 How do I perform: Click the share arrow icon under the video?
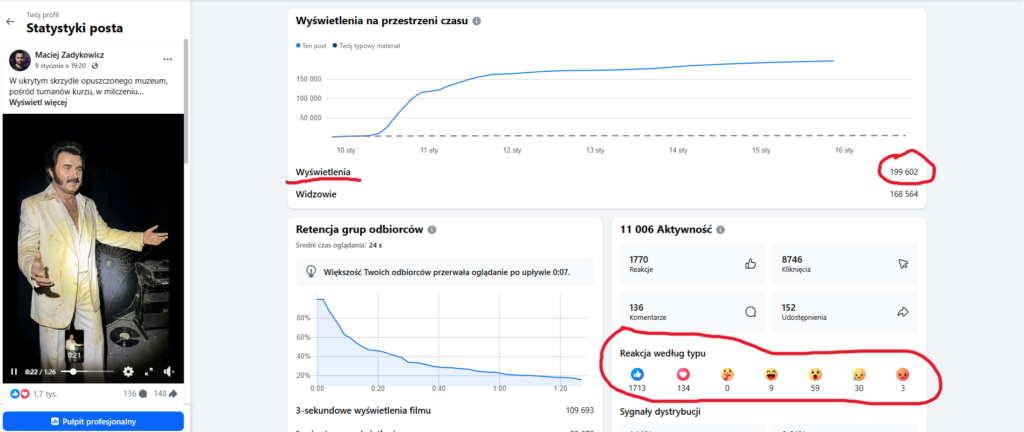171,394
